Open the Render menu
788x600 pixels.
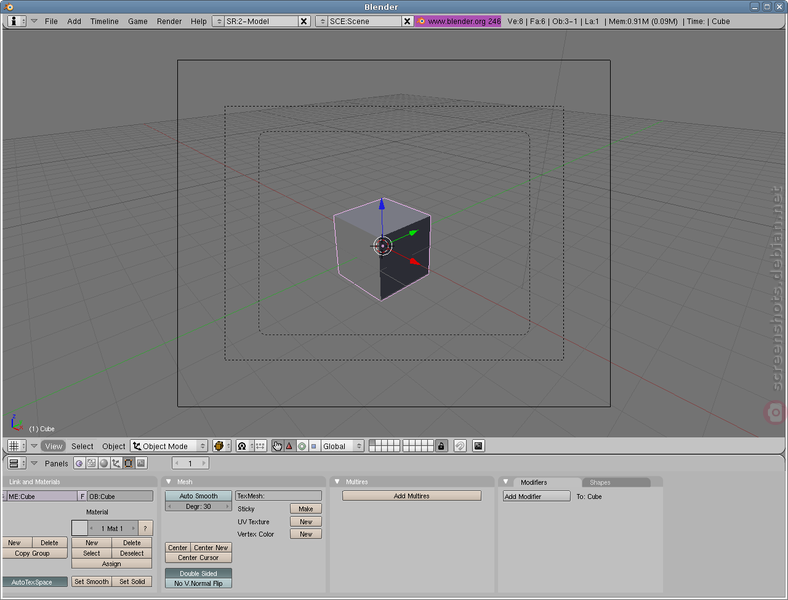(x=169, y=21)
